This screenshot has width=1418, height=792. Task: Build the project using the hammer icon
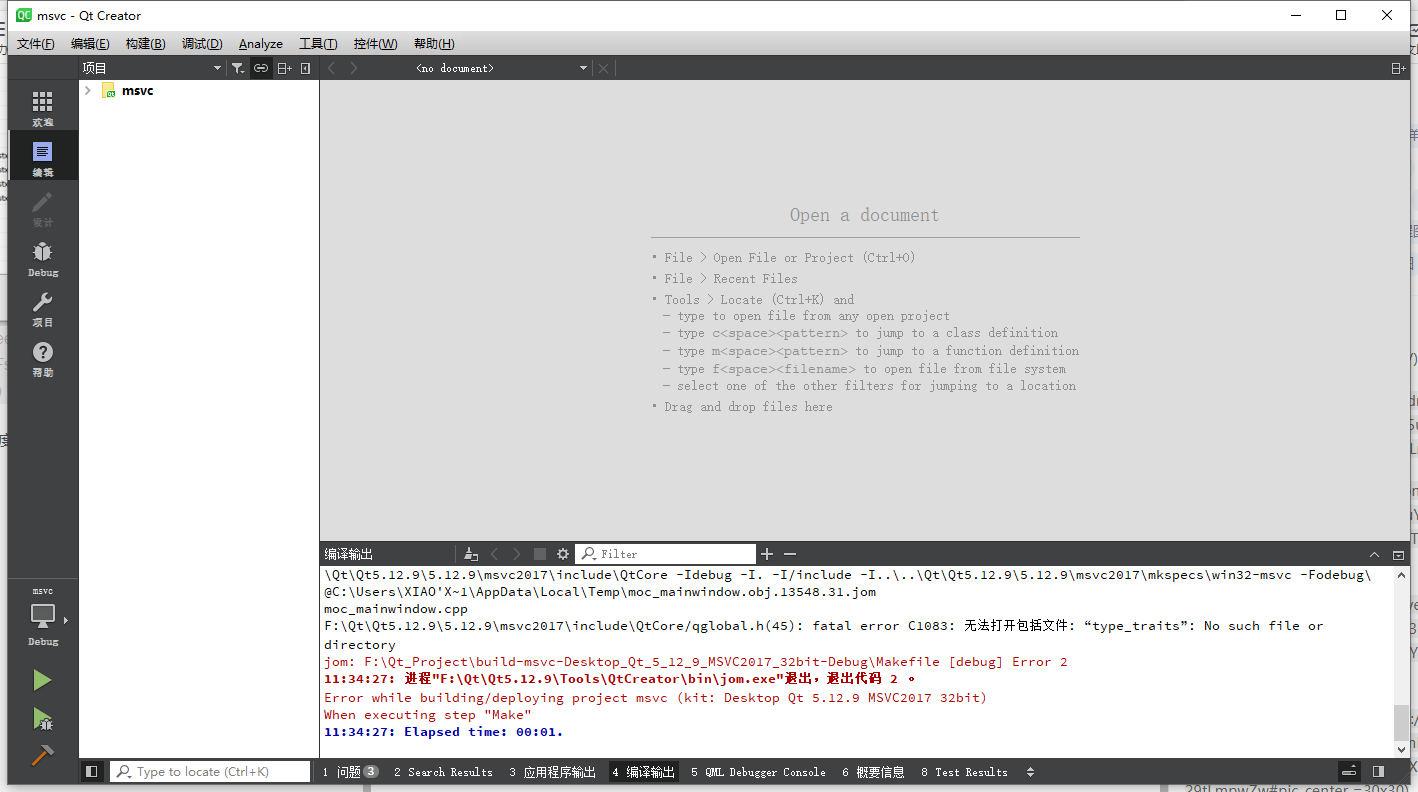42,756
